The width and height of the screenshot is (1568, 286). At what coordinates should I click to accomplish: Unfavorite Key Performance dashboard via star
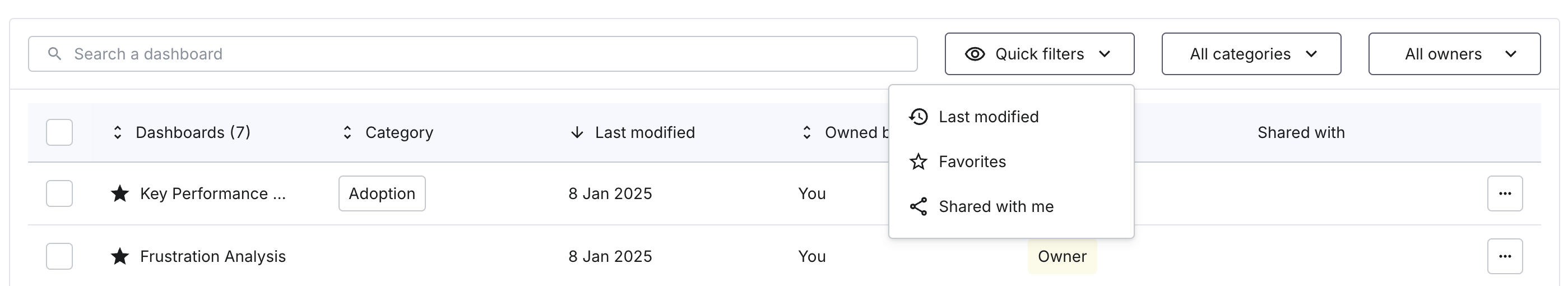(x=120, y=193)
